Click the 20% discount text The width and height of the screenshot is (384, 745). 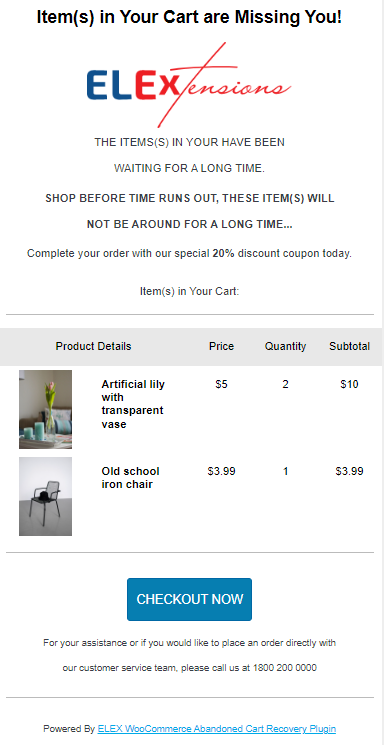click(223, 253)
